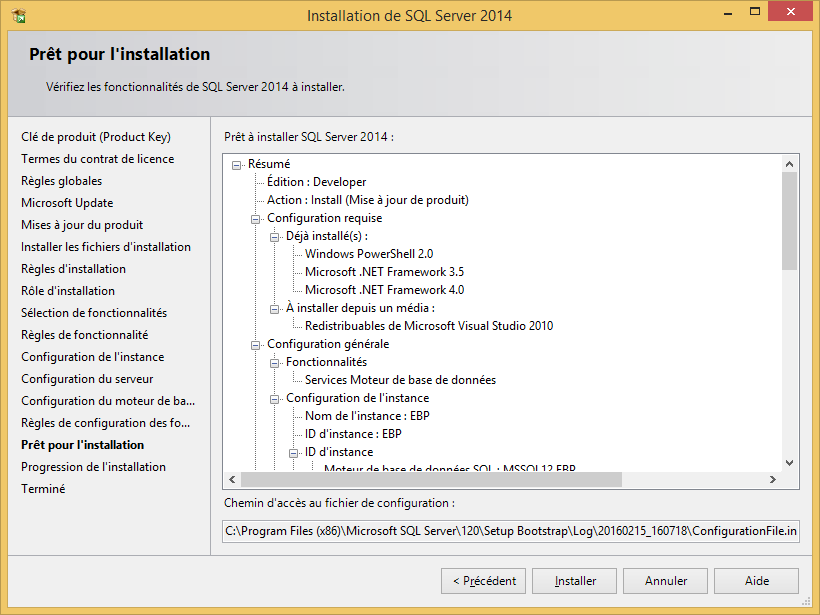Collapse the last ID d'instance node

point(293,453)
